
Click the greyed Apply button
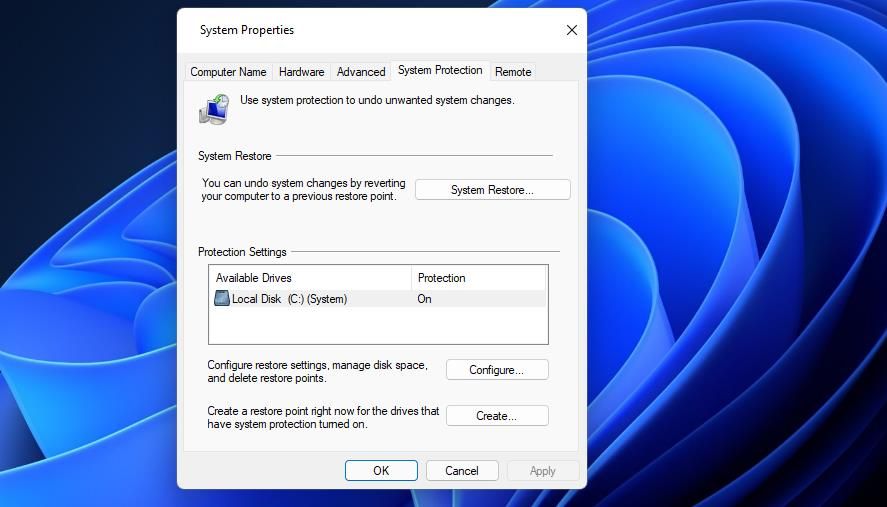tap(542, 471)
